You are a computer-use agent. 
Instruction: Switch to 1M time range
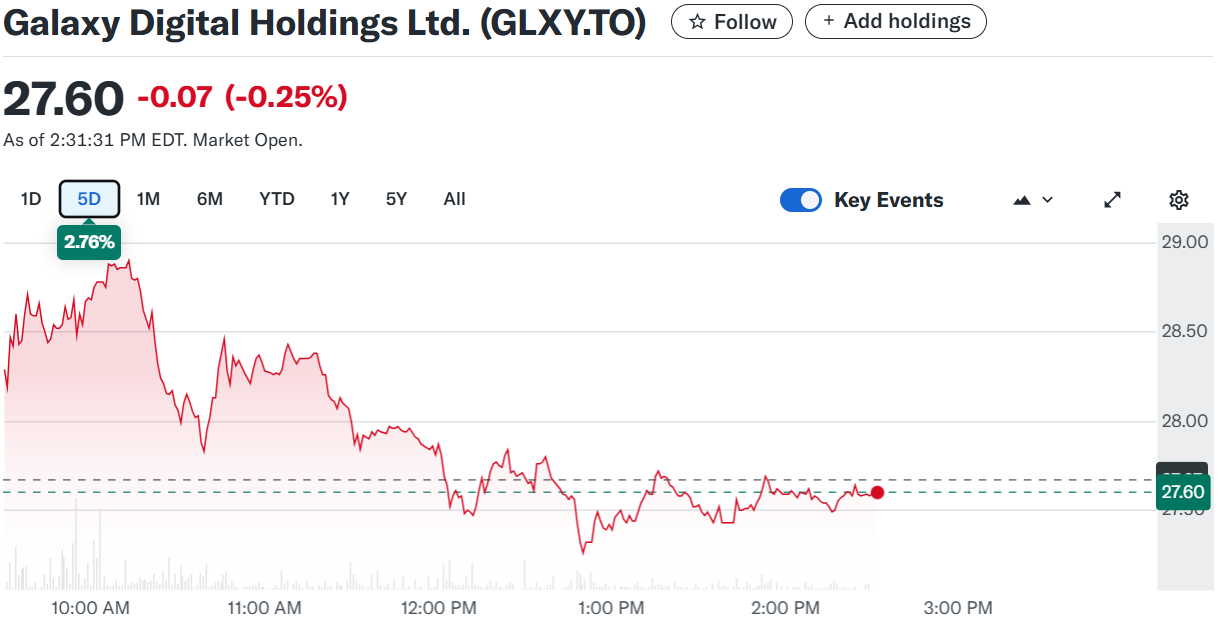(x=148, y=199)
